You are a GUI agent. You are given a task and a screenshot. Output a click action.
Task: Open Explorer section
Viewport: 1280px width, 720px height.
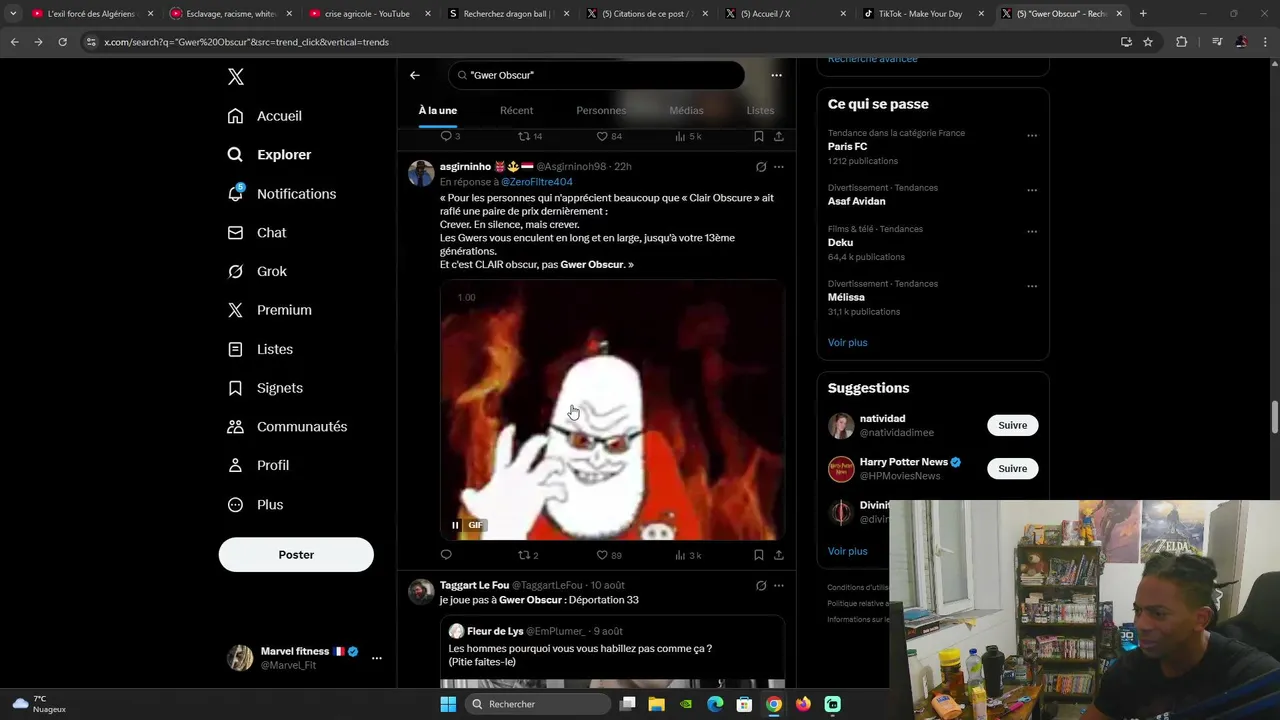(269, 155)
